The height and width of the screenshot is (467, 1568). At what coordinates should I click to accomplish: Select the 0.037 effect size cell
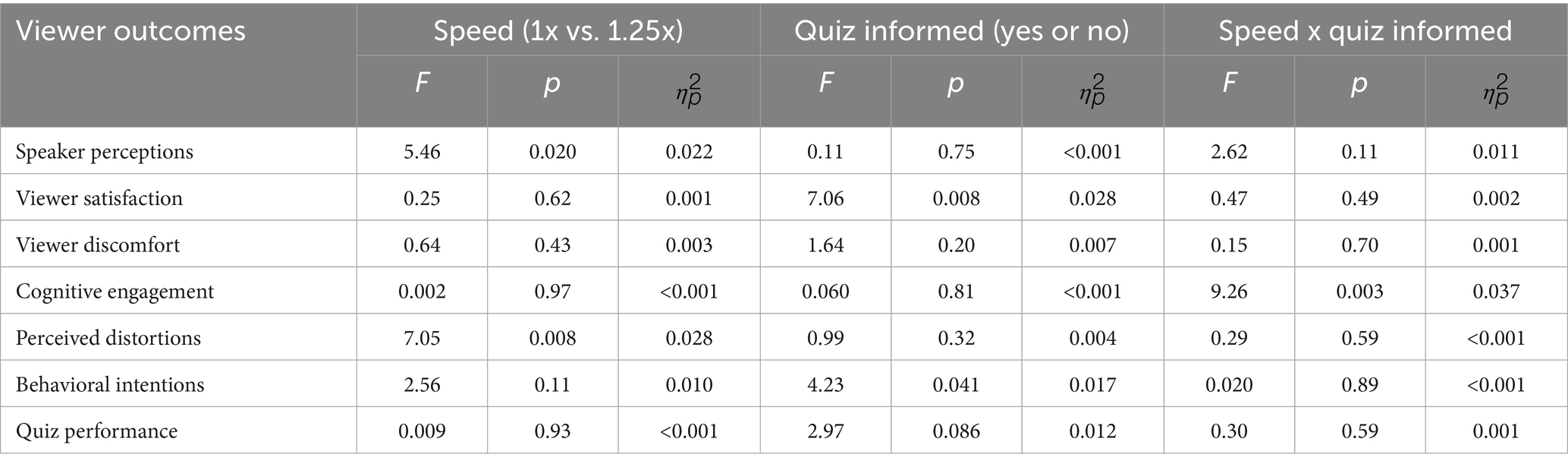pos(1496,292)
